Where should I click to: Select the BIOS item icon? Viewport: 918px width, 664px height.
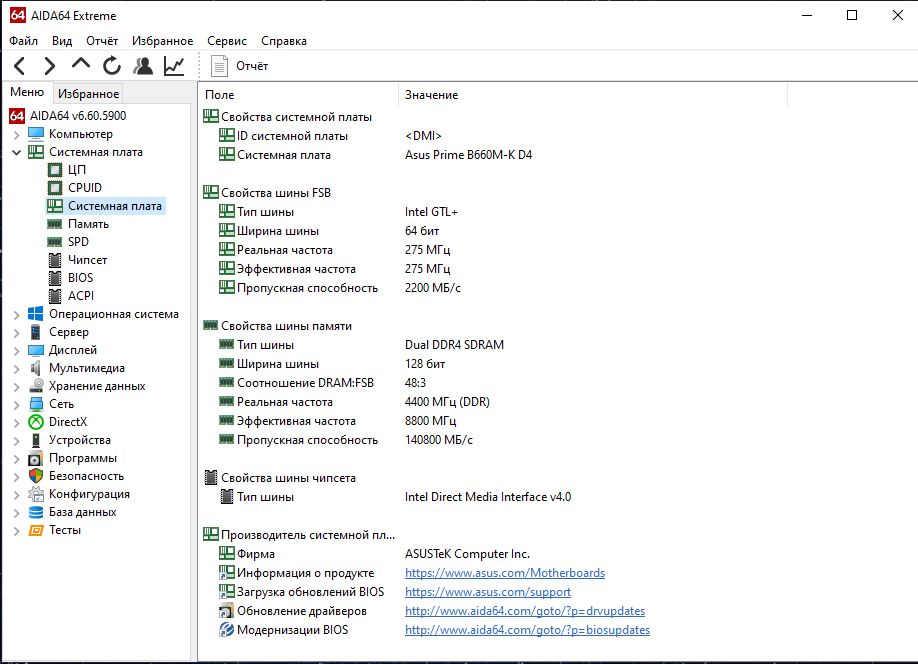(54, 278)
